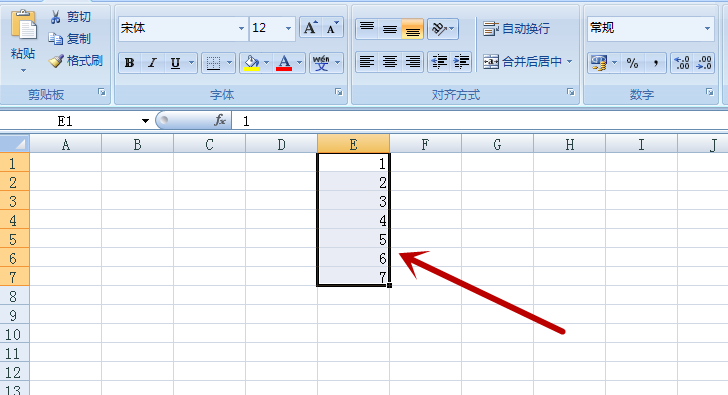This screenshot has height=395, width=728.
Task: Set top vertical alignment
Action: pos(367,28)
